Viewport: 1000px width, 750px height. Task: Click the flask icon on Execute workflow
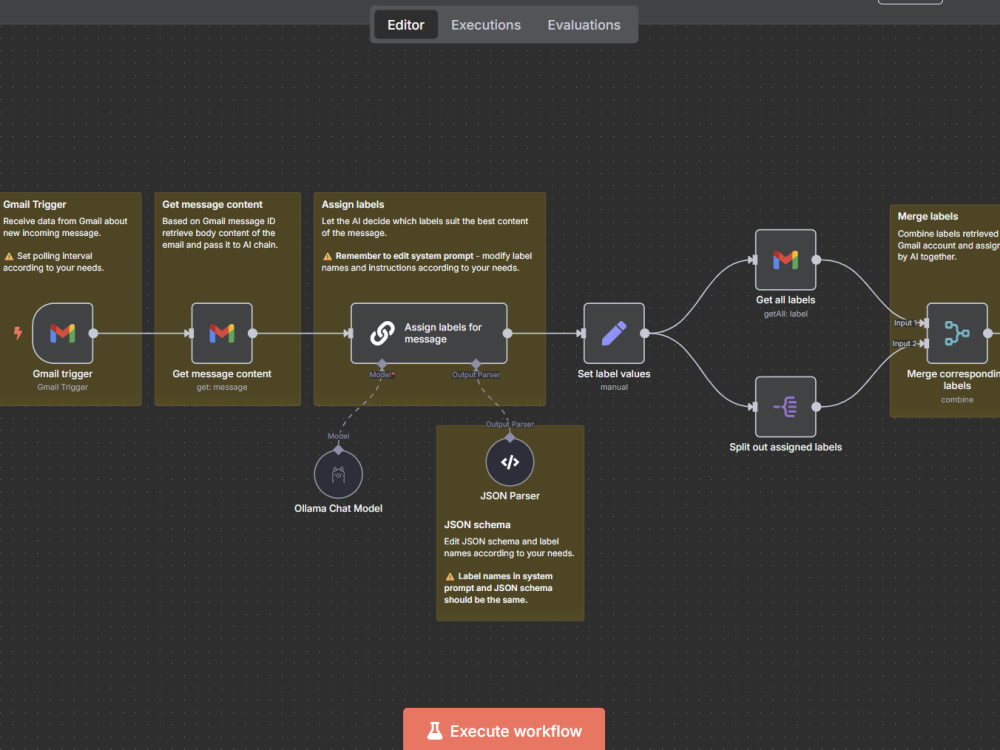(x=435, y=731)
